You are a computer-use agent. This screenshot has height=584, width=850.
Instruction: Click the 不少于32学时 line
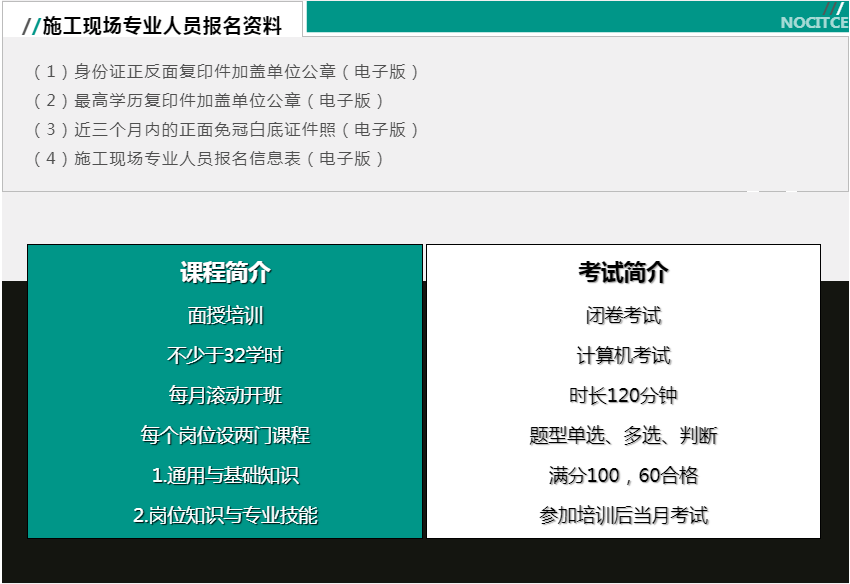(x=226, y=355)
